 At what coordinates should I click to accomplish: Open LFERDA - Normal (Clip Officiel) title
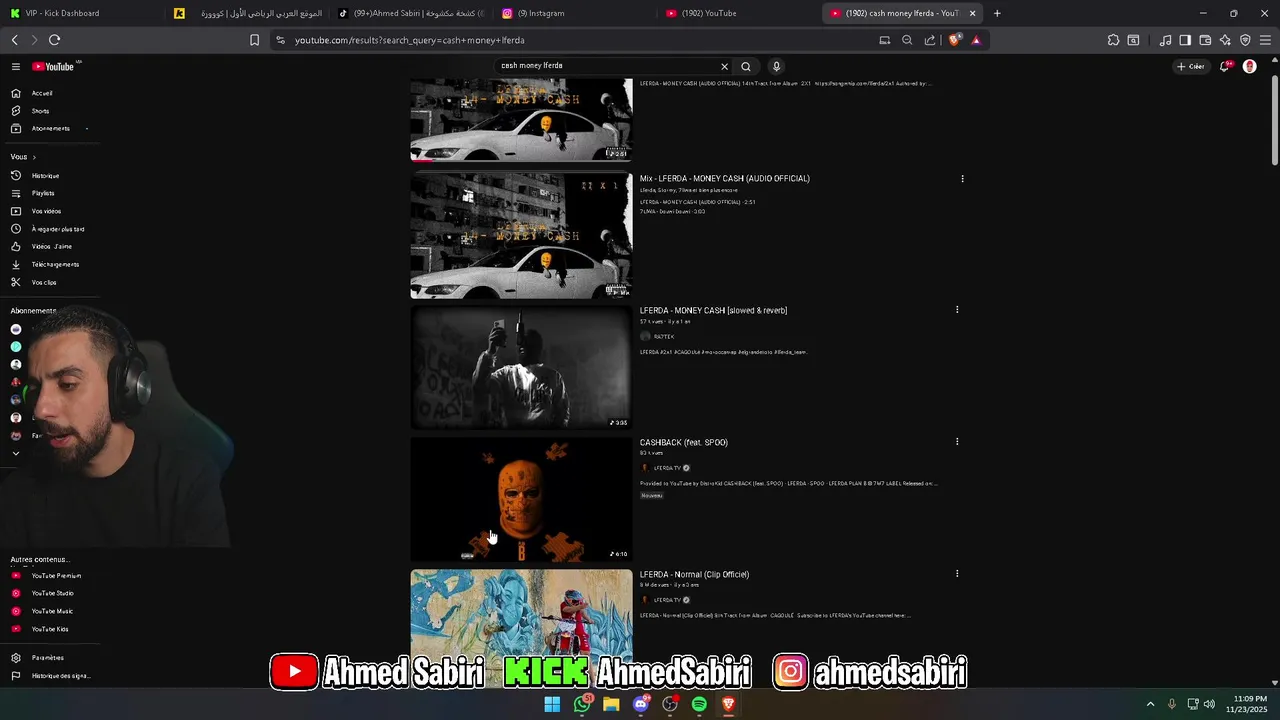pos(694,575)
